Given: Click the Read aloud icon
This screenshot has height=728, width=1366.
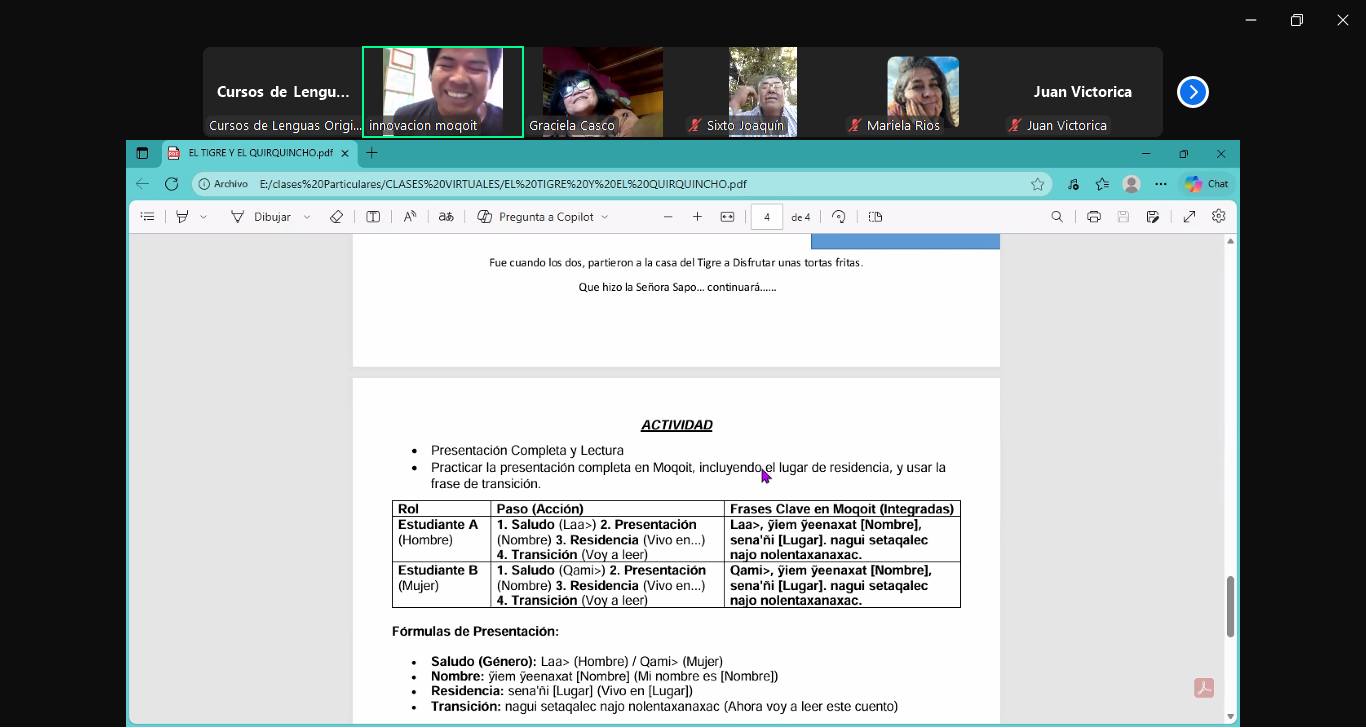Looking at the screenshot, I should tap(410, 217).
